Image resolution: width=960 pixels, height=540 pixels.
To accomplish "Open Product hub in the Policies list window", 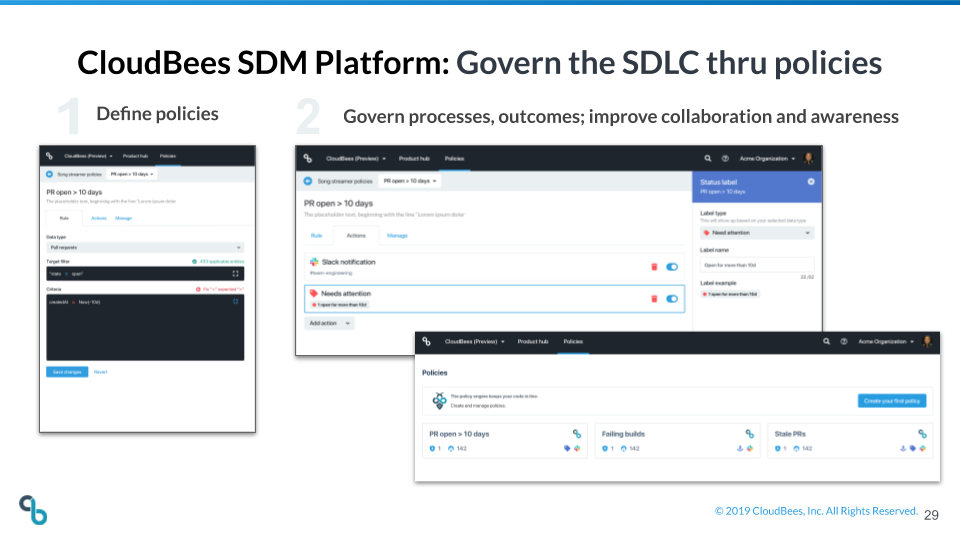I will click(533, 342).
